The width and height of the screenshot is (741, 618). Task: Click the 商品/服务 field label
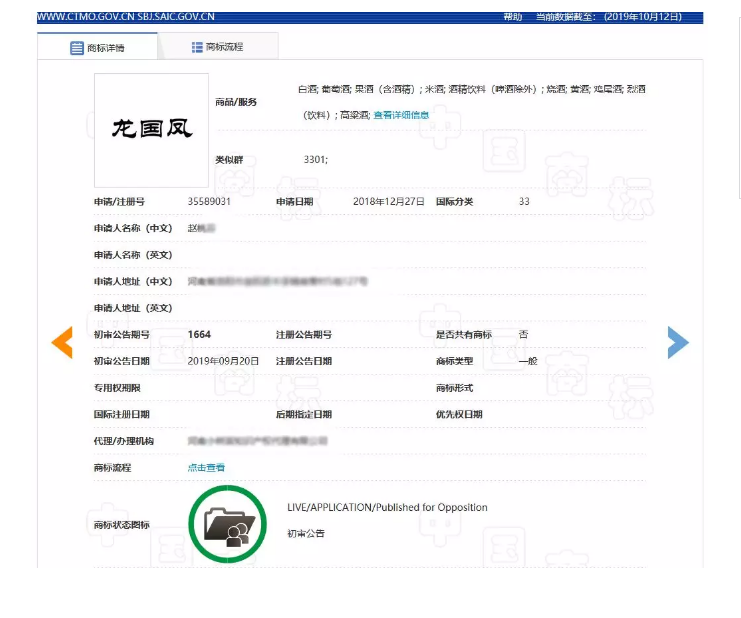[236, 102]
